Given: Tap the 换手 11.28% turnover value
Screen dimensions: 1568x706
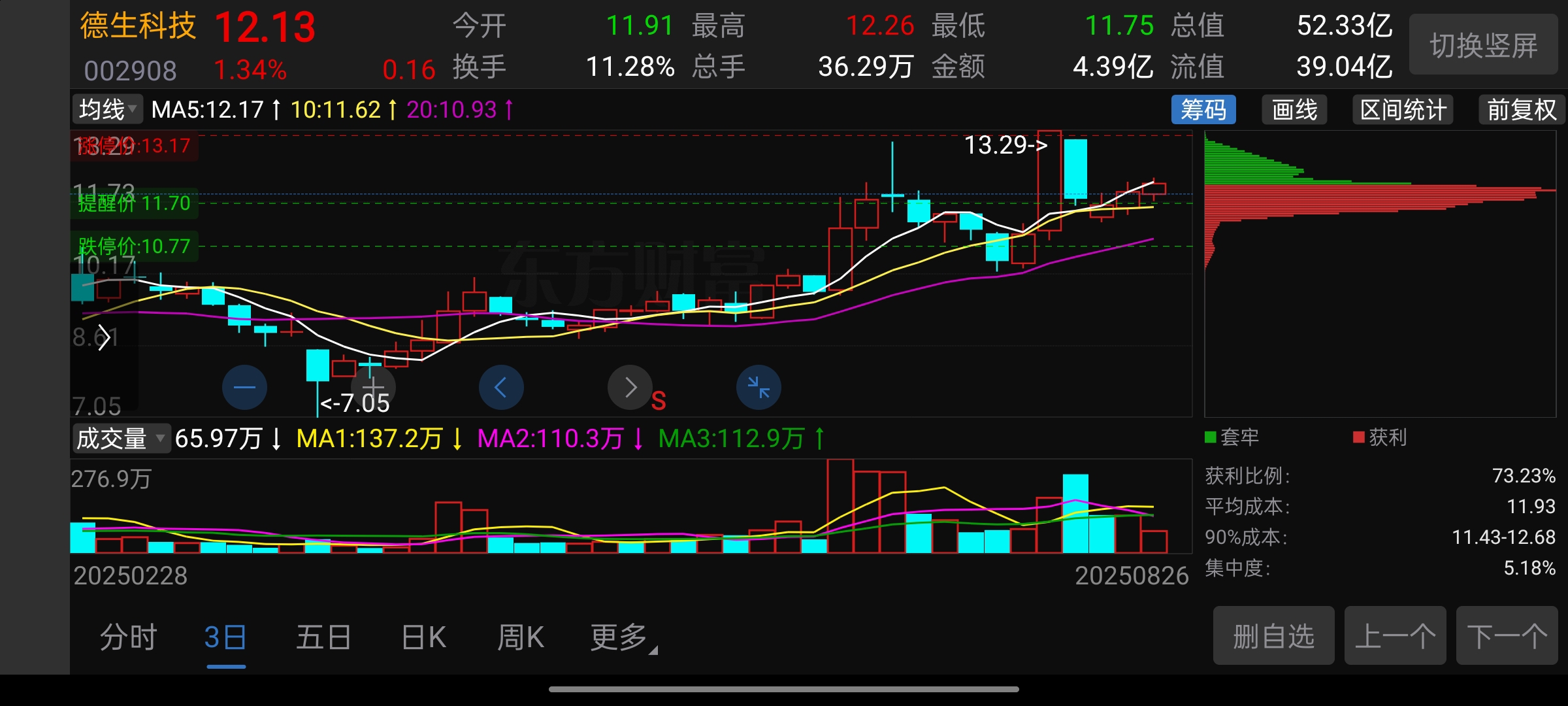Looking at the screenshot, I should click(x=630, y=67).
